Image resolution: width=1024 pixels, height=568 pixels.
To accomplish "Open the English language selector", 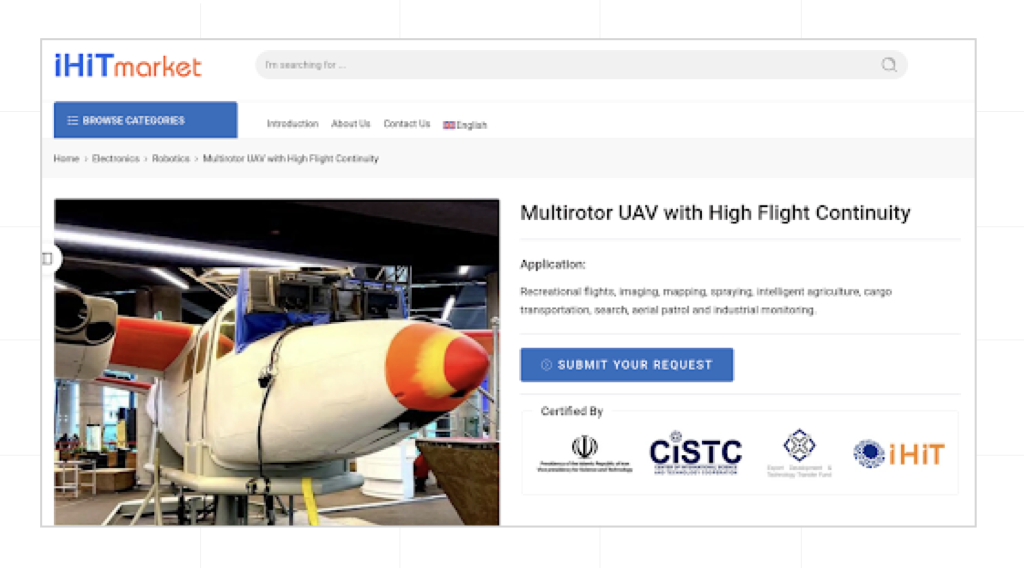I will [x=465, y=125].
